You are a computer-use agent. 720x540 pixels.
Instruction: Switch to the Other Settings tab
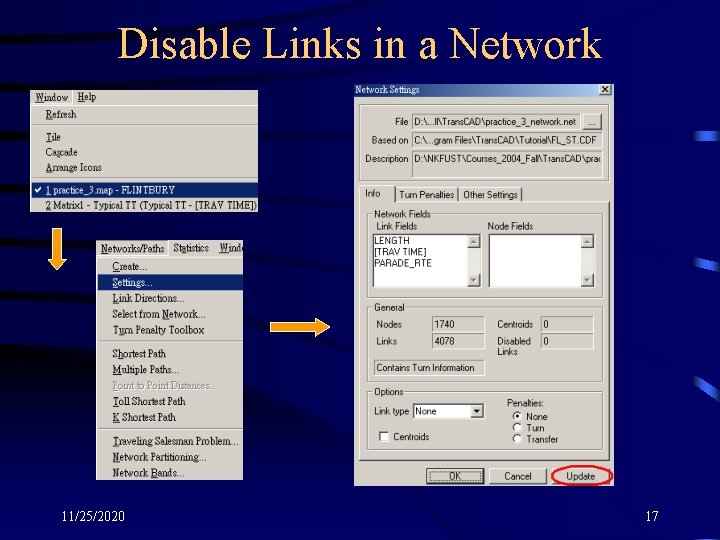[x=490, y=195]
